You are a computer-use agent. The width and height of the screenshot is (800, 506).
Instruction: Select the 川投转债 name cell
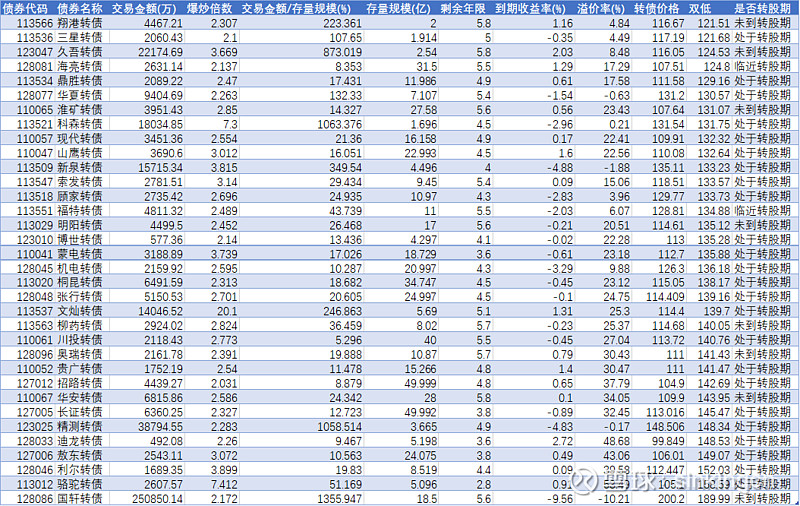79,340
